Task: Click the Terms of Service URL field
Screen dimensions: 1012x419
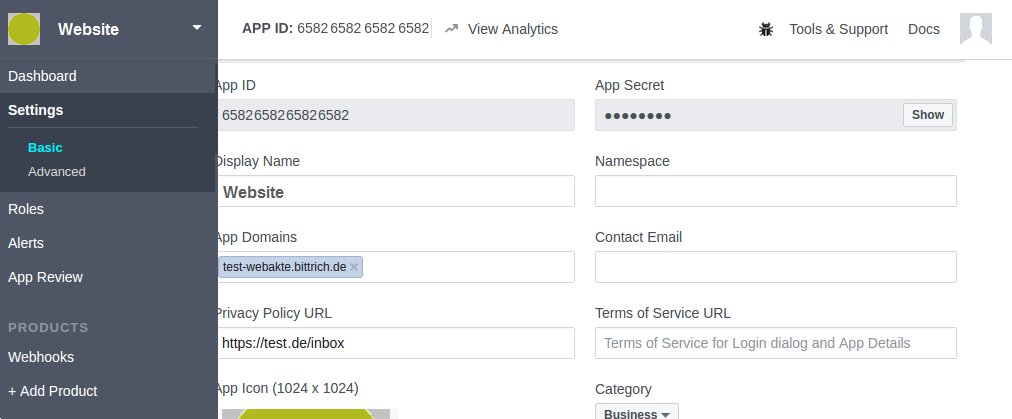Action: (x=776, y=343)
